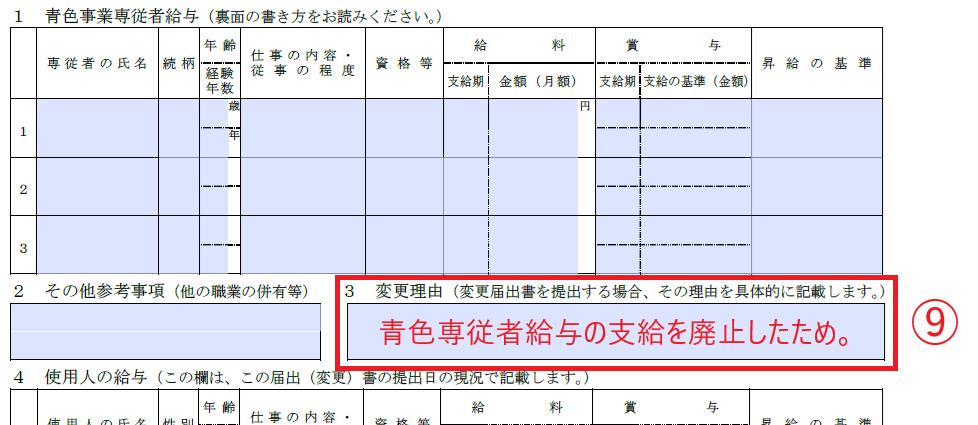Focus row 2 仕事の内容 field
Screen dimensions: 978x425
click(x=303, y=186)
